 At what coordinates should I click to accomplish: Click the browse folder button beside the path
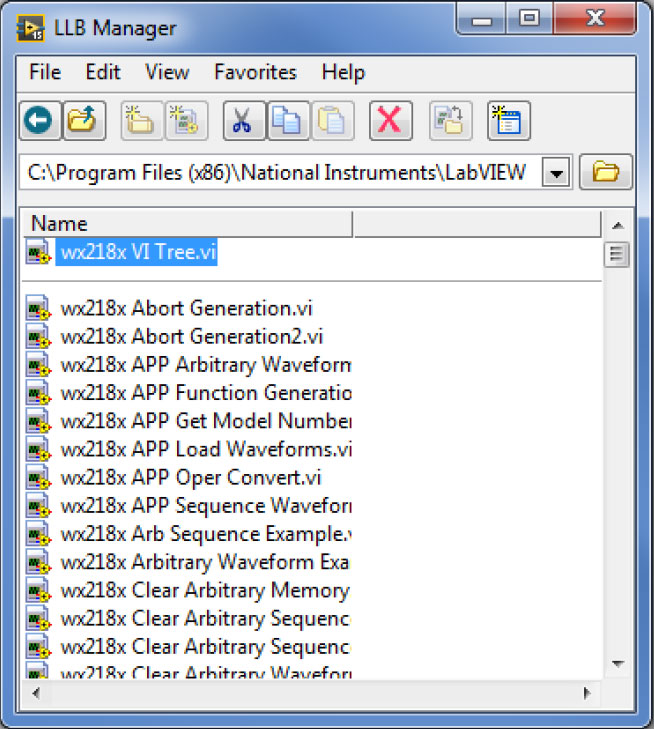coord(606,172)
